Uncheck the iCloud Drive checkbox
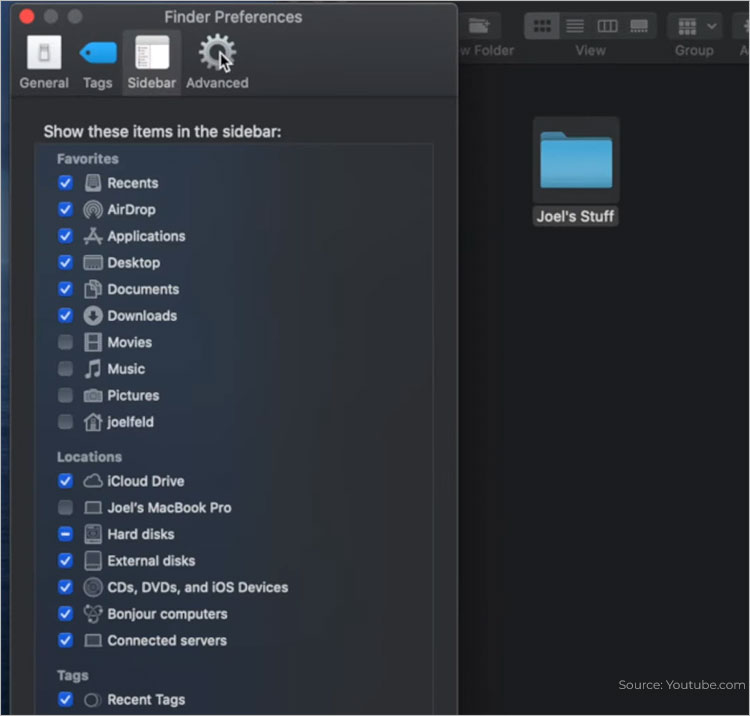Image resolution: width=750 pixels, height=716 pixels. click(x=66, y=481)
